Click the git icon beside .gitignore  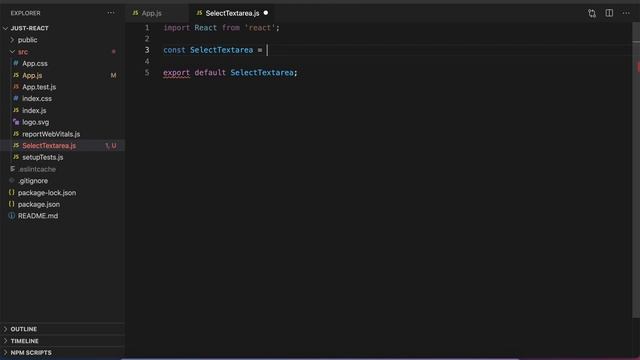[11, 180]
